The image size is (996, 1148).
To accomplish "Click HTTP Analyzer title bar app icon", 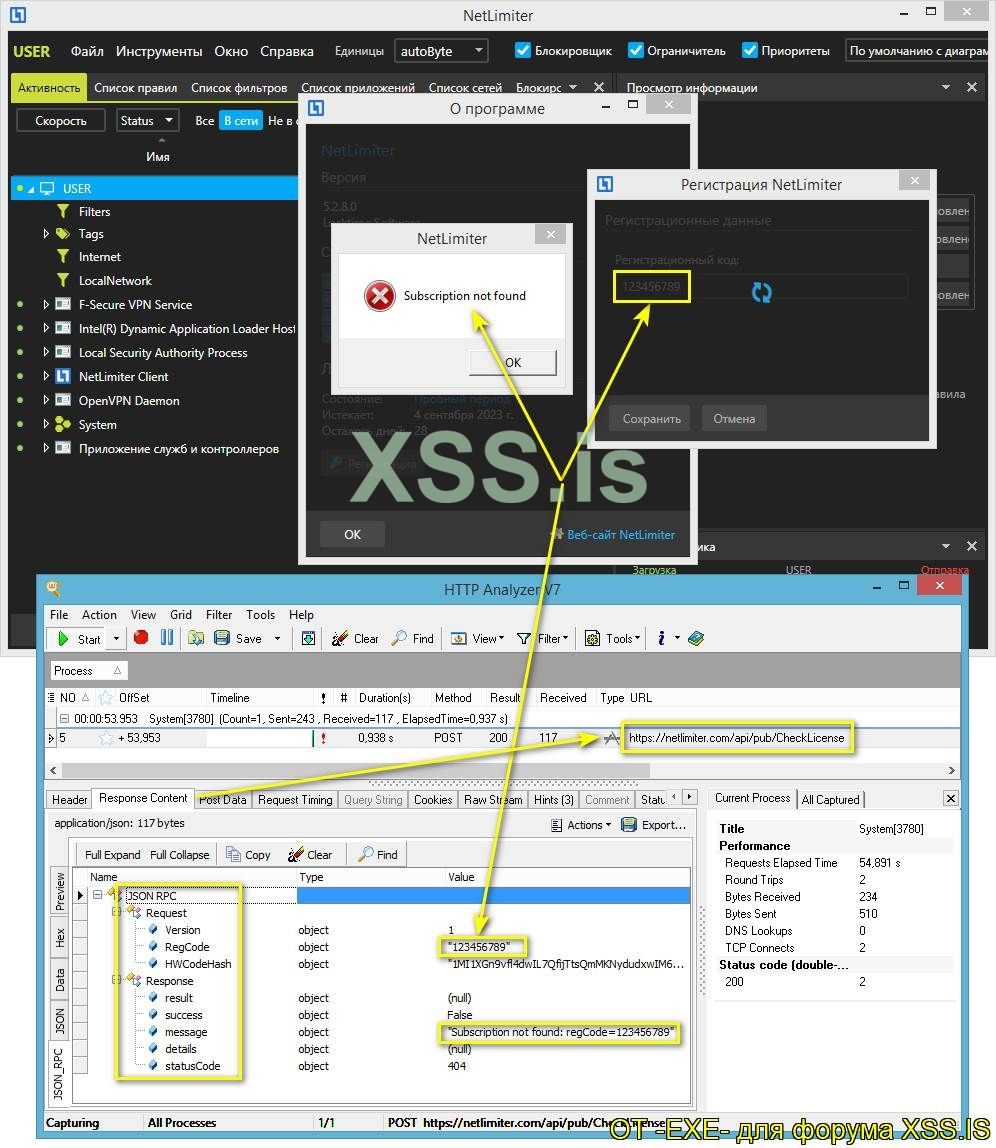I will 53,588.
